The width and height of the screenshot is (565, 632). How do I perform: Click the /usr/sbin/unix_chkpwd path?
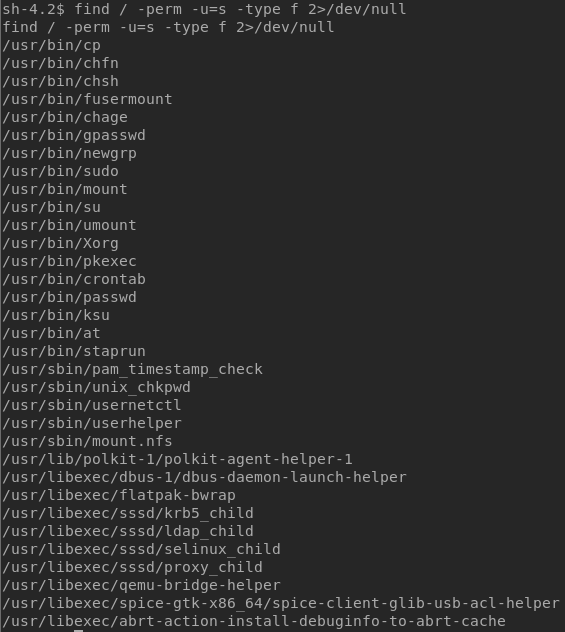96,387
